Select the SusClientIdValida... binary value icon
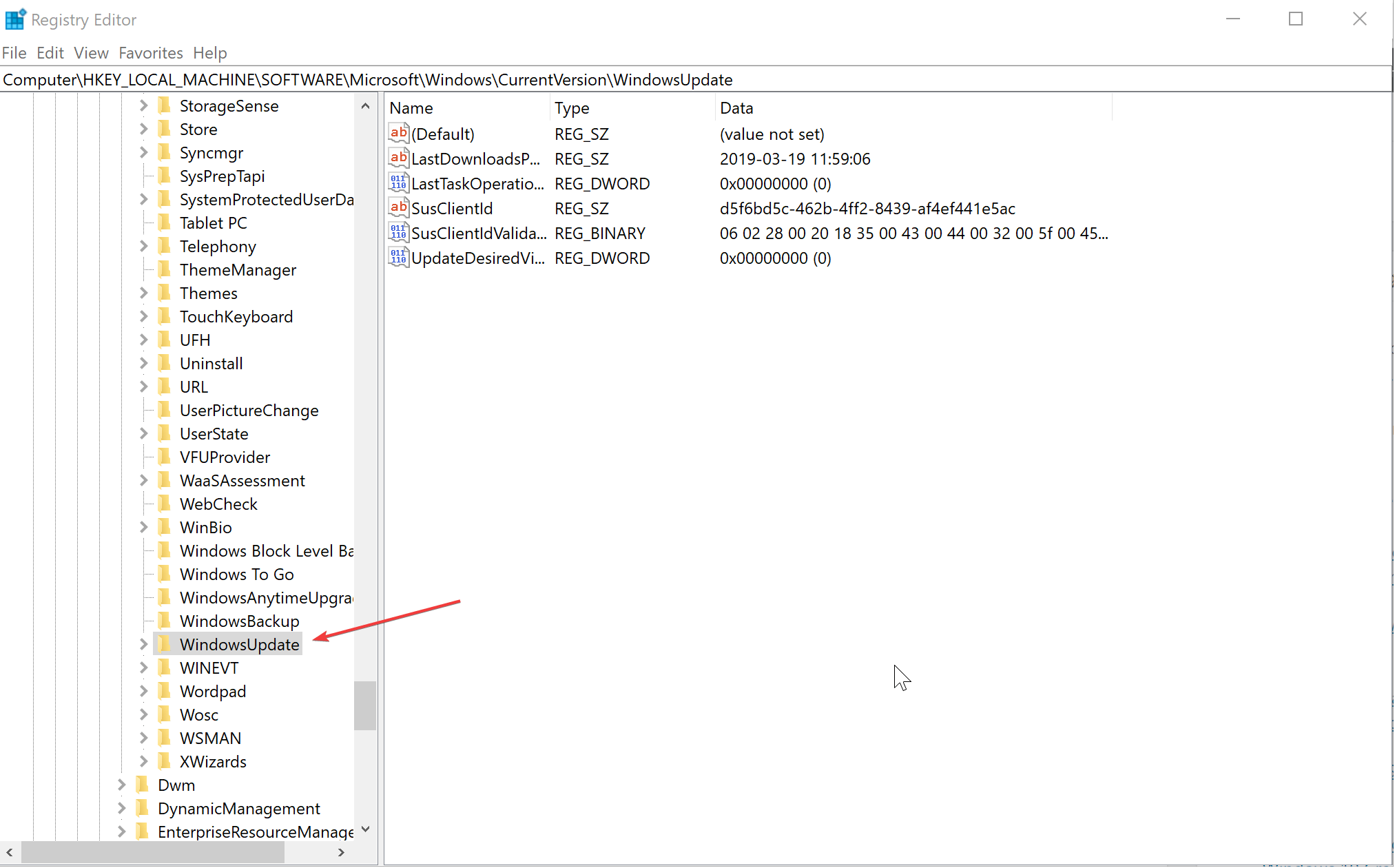 pos(399,233)
